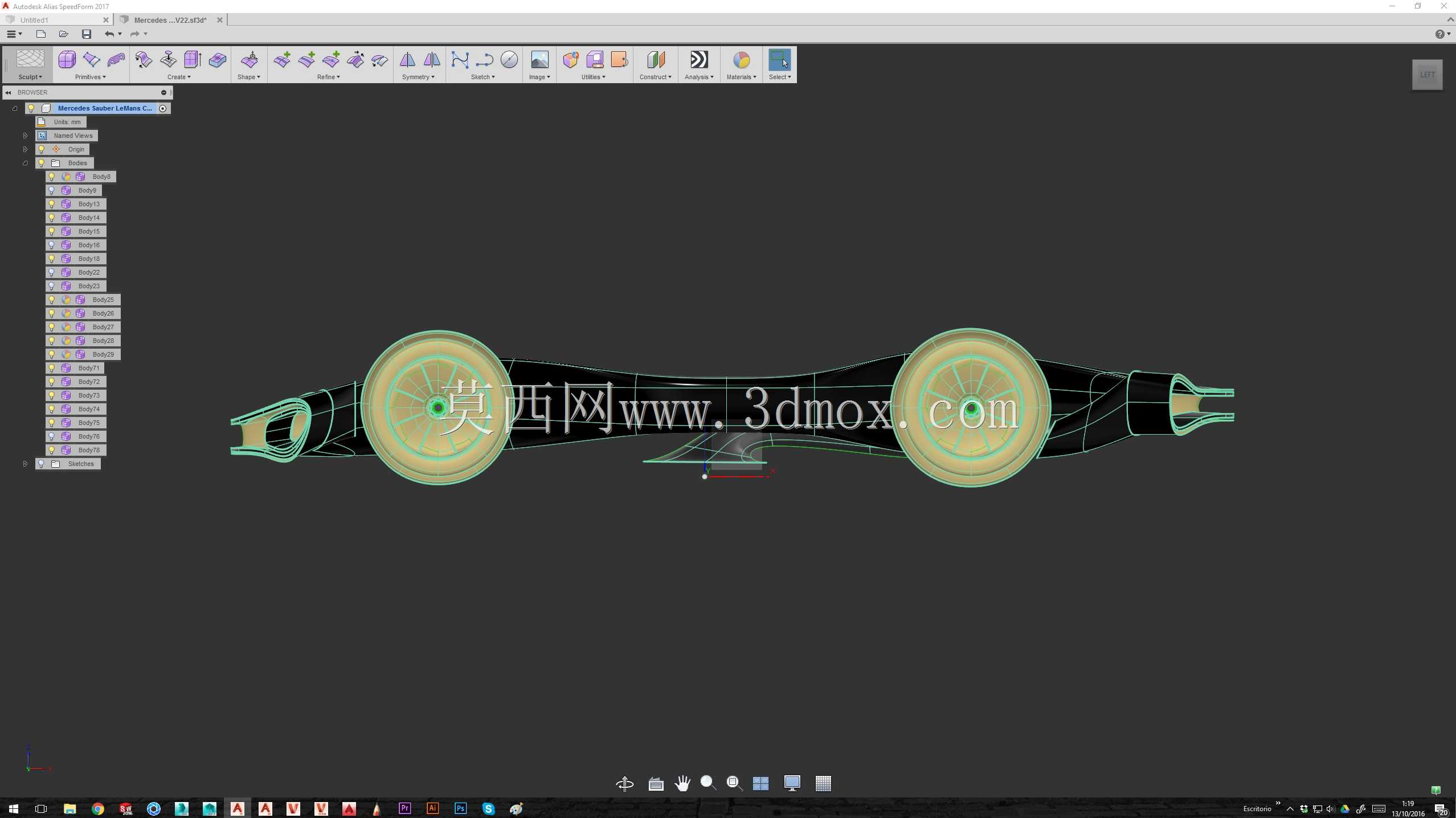Open the Windows Start menu
The height and width of the screenshot is (818, 1456).
coord(14,809)
